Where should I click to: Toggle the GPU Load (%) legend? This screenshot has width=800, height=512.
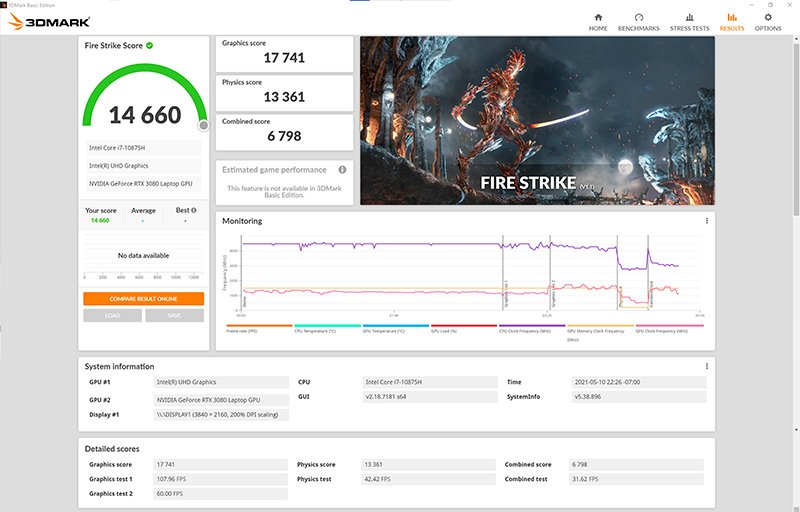(x=464, y=328)
